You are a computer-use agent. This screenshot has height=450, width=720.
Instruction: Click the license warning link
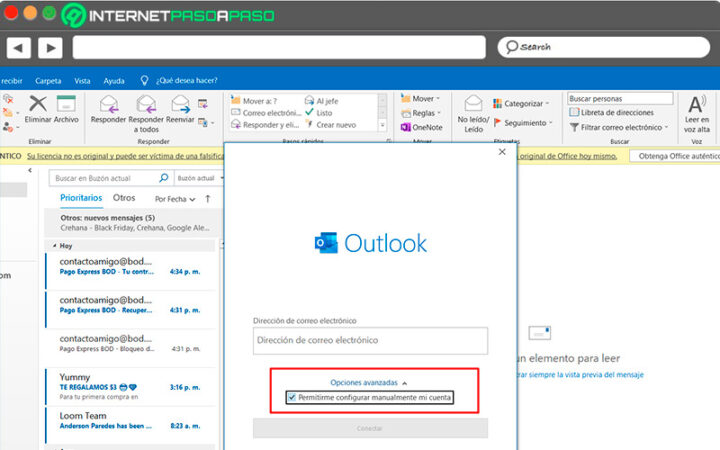pyautogui.click(x=125, y=156)
